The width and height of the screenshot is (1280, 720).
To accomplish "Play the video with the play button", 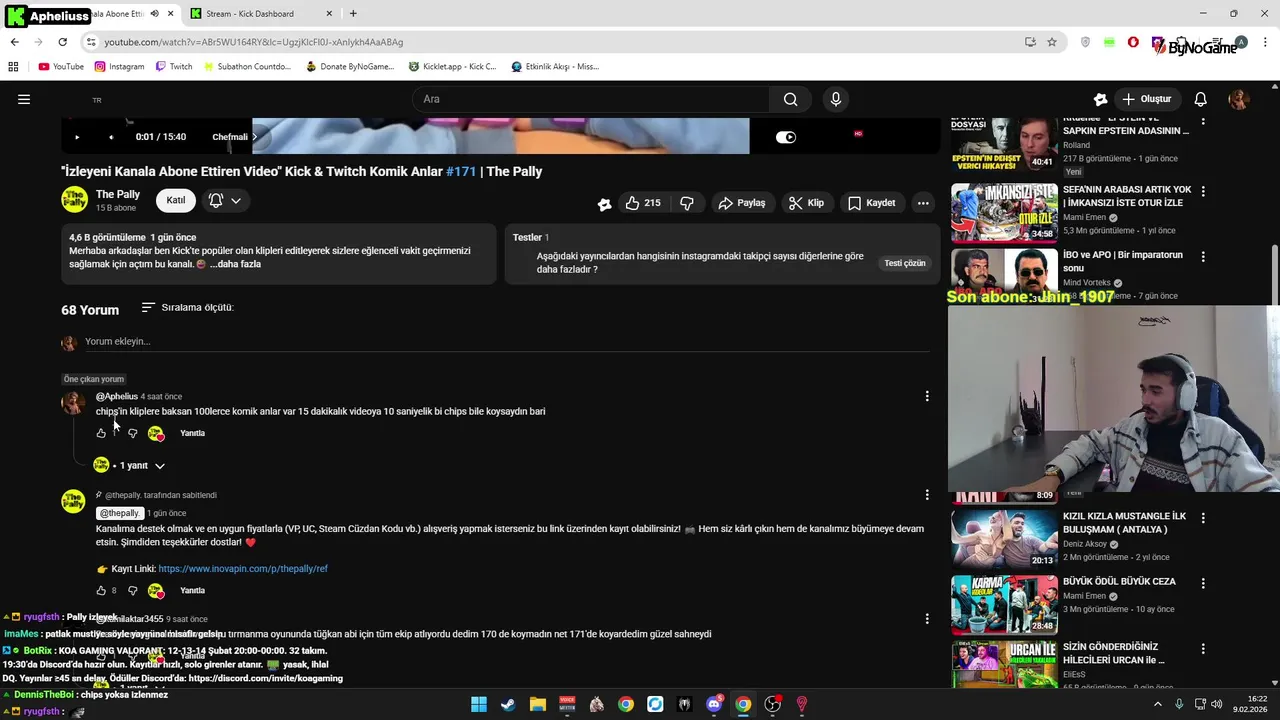I will coord(77,137).
